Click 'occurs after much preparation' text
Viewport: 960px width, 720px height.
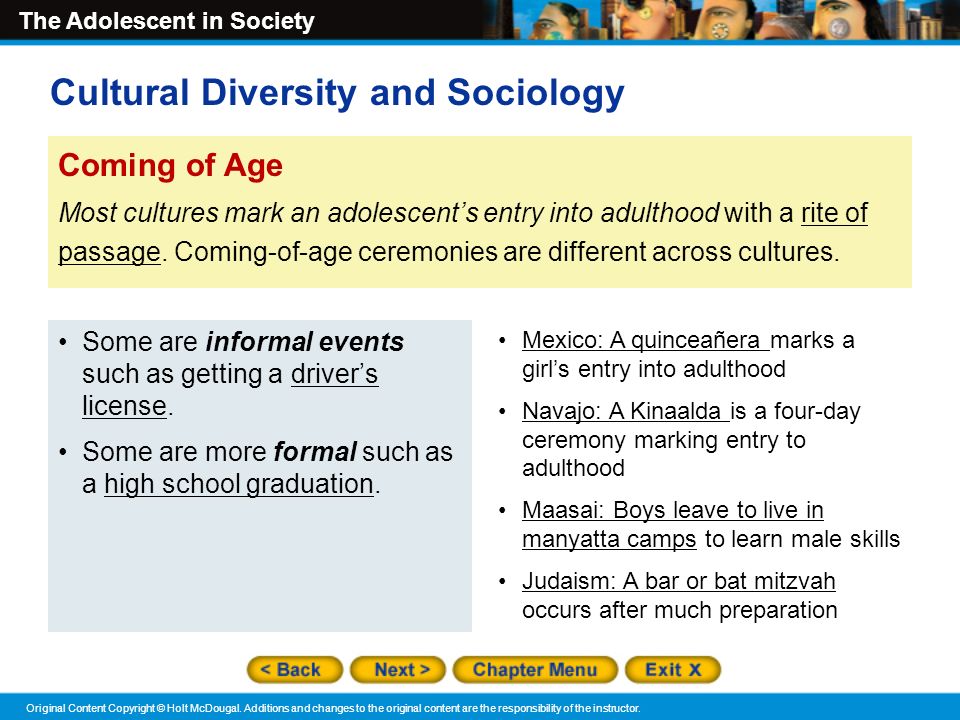[680, 610]
